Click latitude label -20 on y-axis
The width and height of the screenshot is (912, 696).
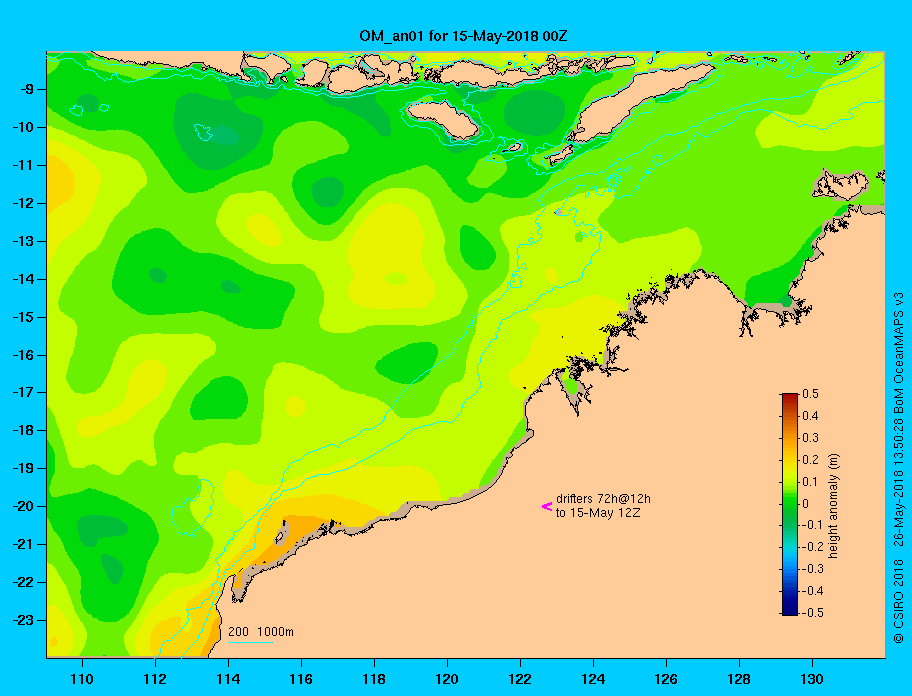[23, 506]
